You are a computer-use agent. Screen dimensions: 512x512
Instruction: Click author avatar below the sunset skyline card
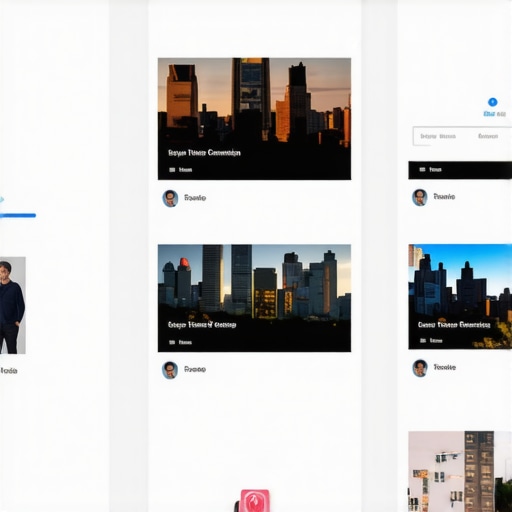(170, 198)
